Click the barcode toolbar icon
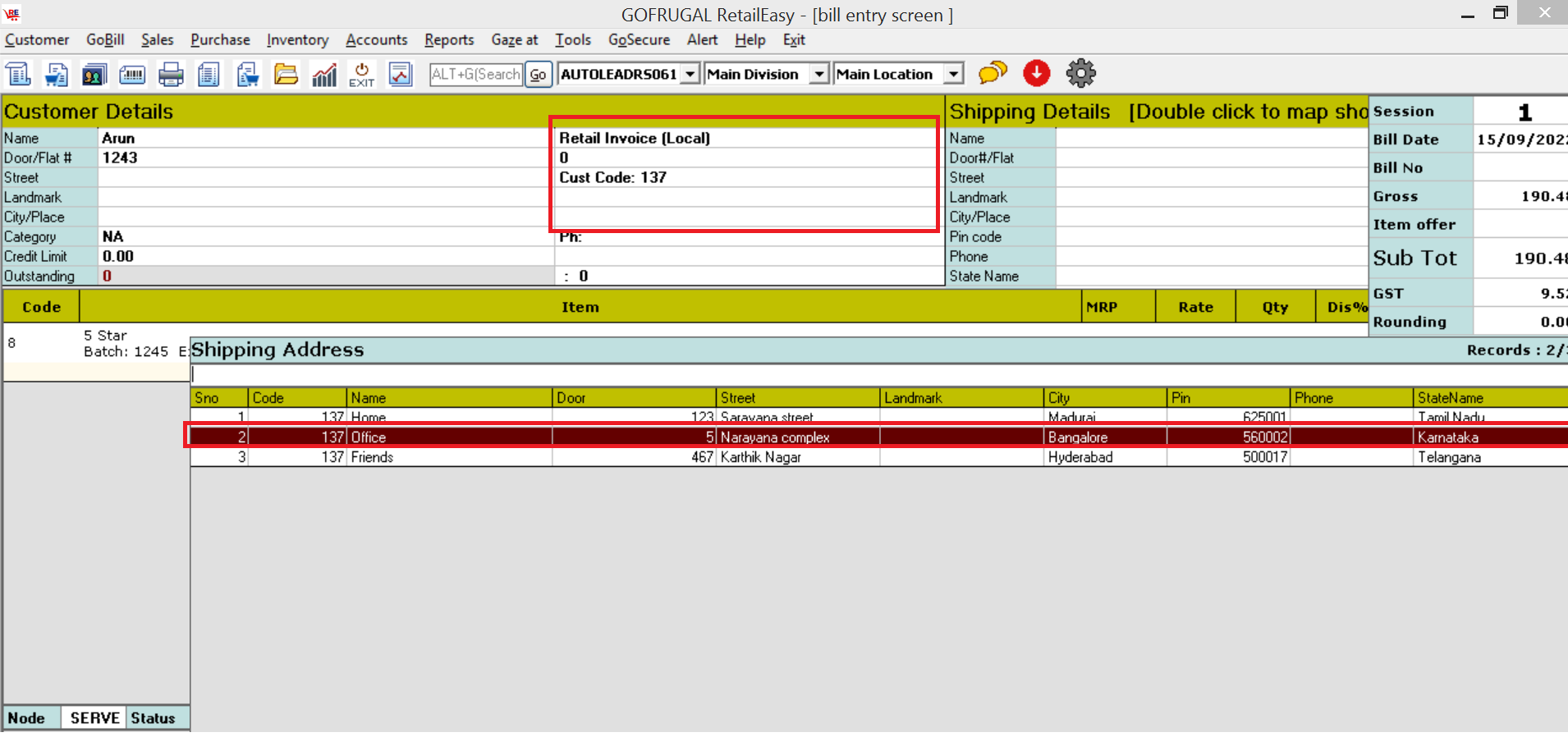 pyautogui.click(x=132, y=74)
